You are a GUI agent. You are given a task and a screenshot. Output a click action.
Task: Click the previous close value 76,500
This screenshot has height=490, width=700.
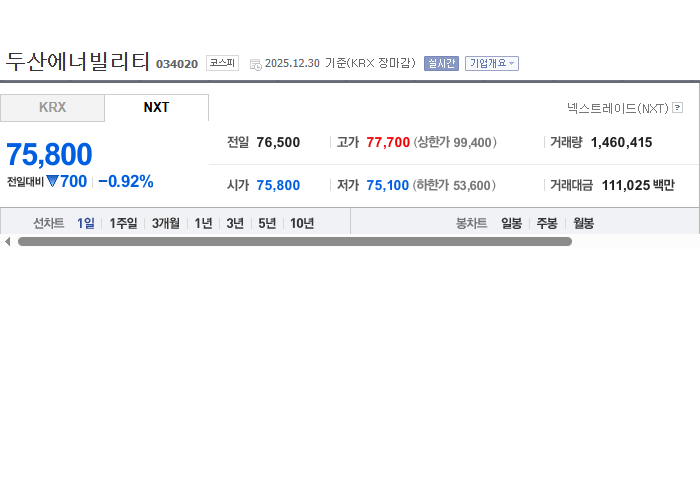pyautogui.click(x=278, y=142)
